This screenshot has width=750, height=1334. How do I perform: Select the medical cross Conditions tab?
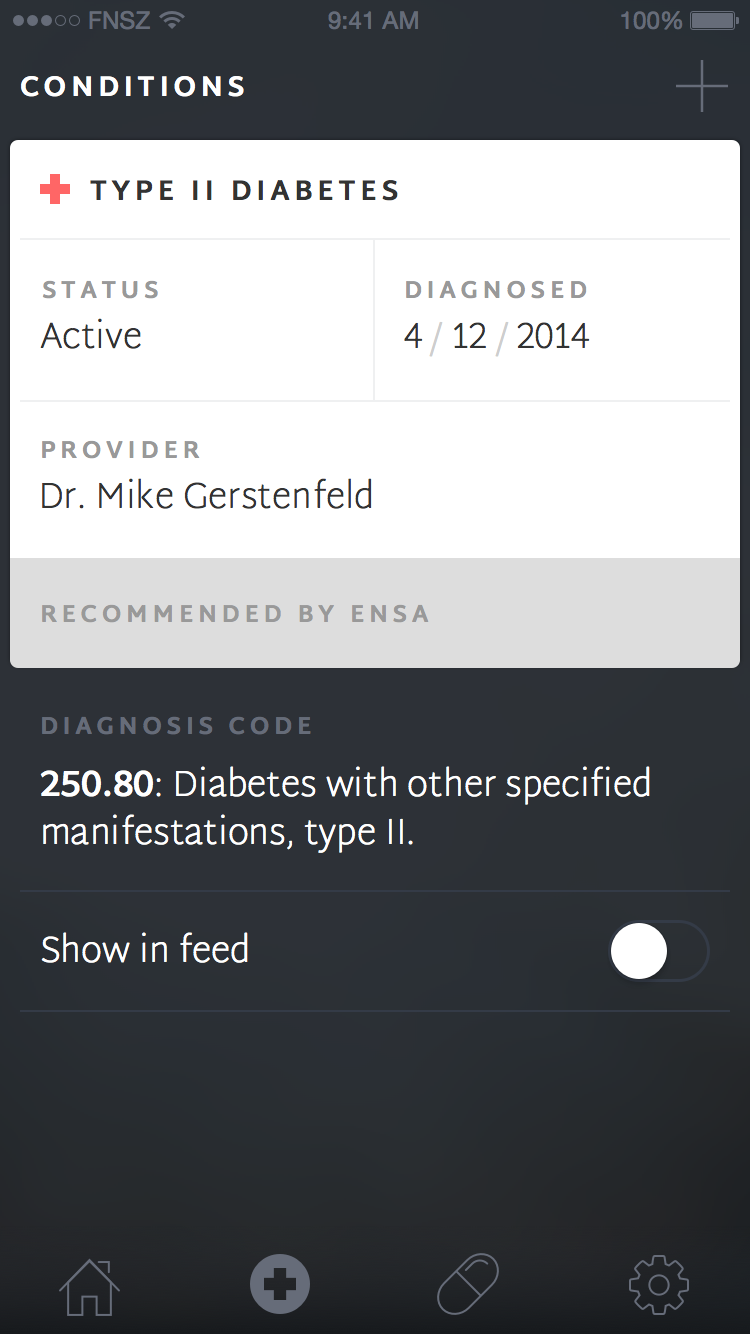(x=280, y=1284)
